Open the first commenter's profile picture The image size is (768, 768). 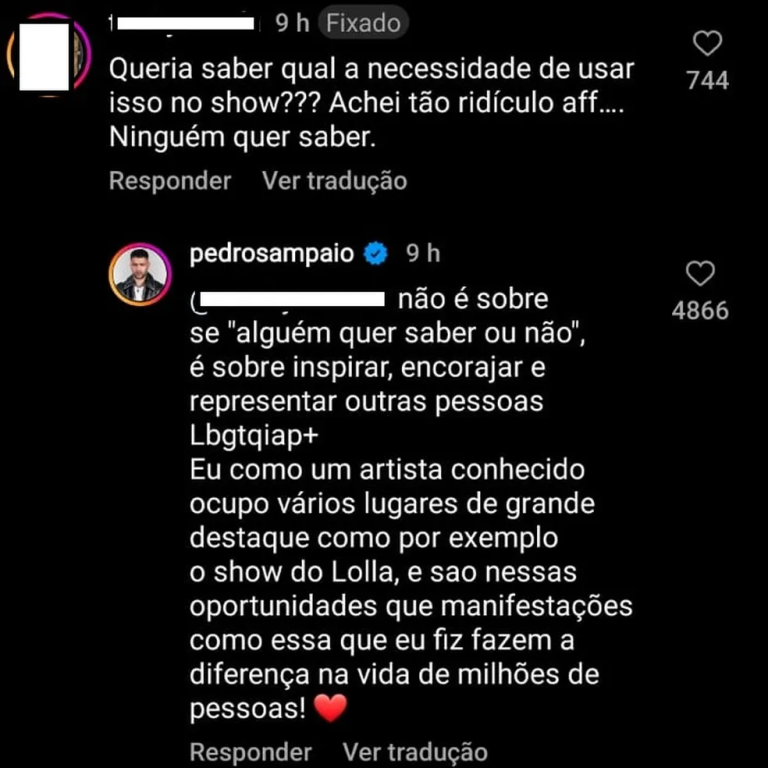pos(48,57)
